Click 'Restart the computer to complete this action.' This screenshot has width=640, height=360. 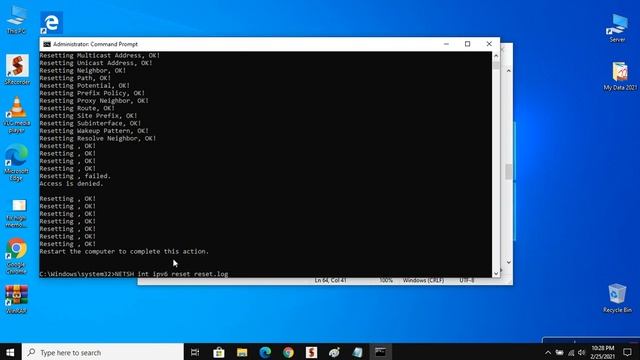click(x=124, y=251)
